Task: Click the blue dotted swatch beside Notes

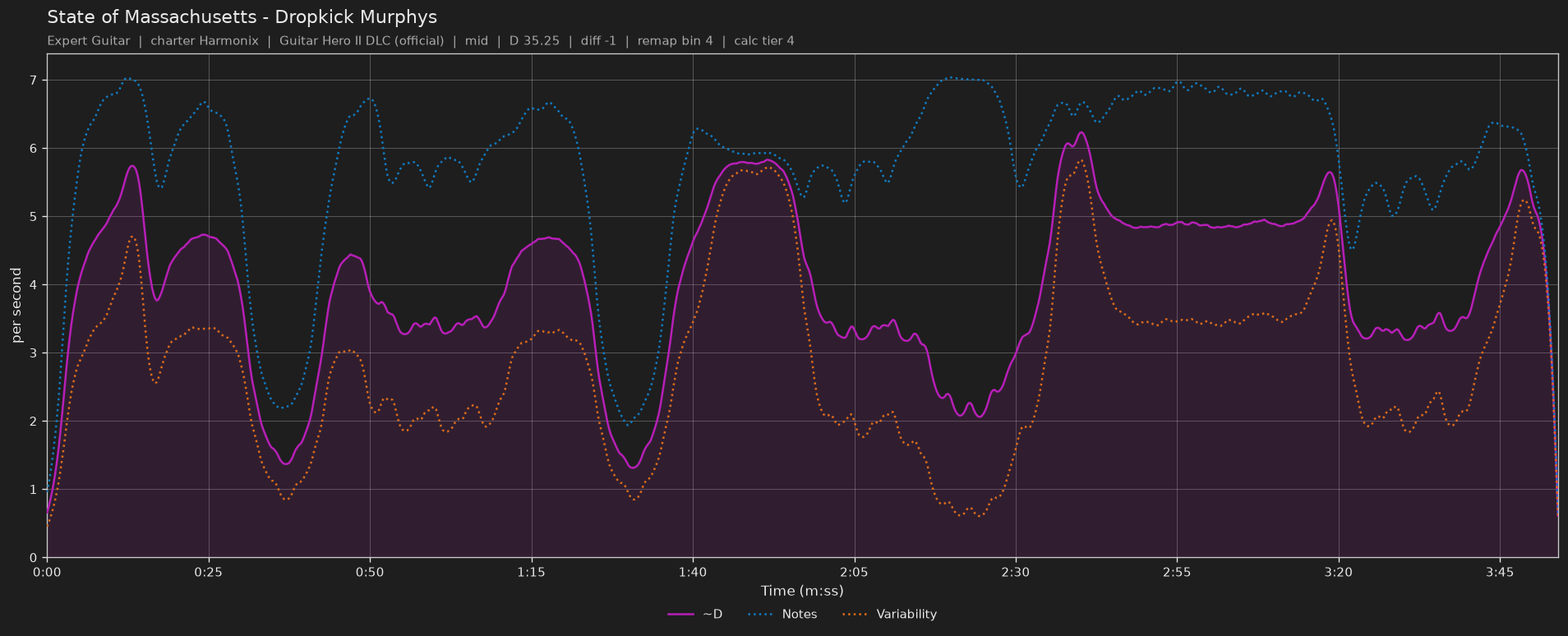Action: coord(762,615)
